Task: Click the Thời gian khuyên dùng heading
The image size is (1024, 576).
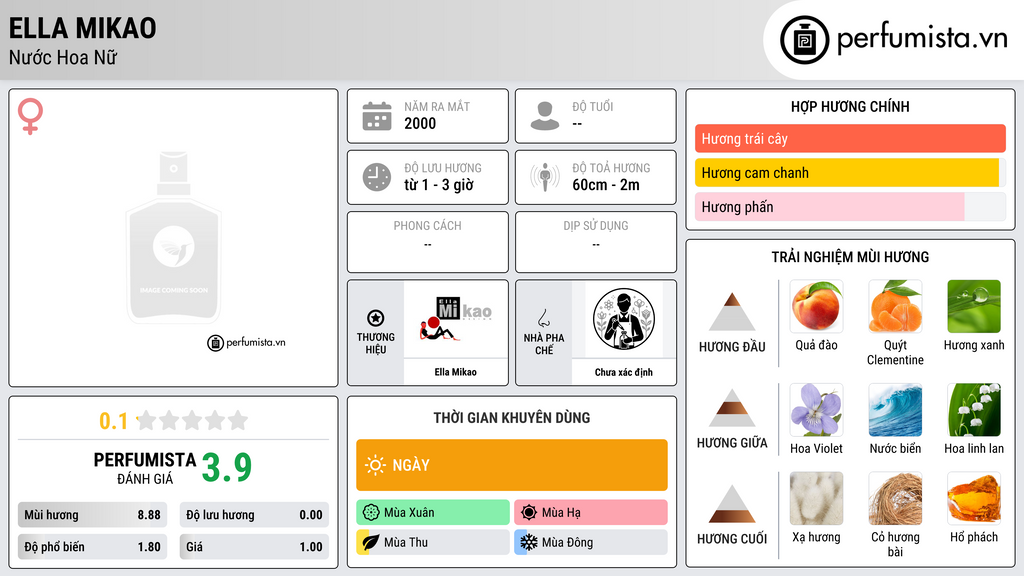Action: point(512,418)
